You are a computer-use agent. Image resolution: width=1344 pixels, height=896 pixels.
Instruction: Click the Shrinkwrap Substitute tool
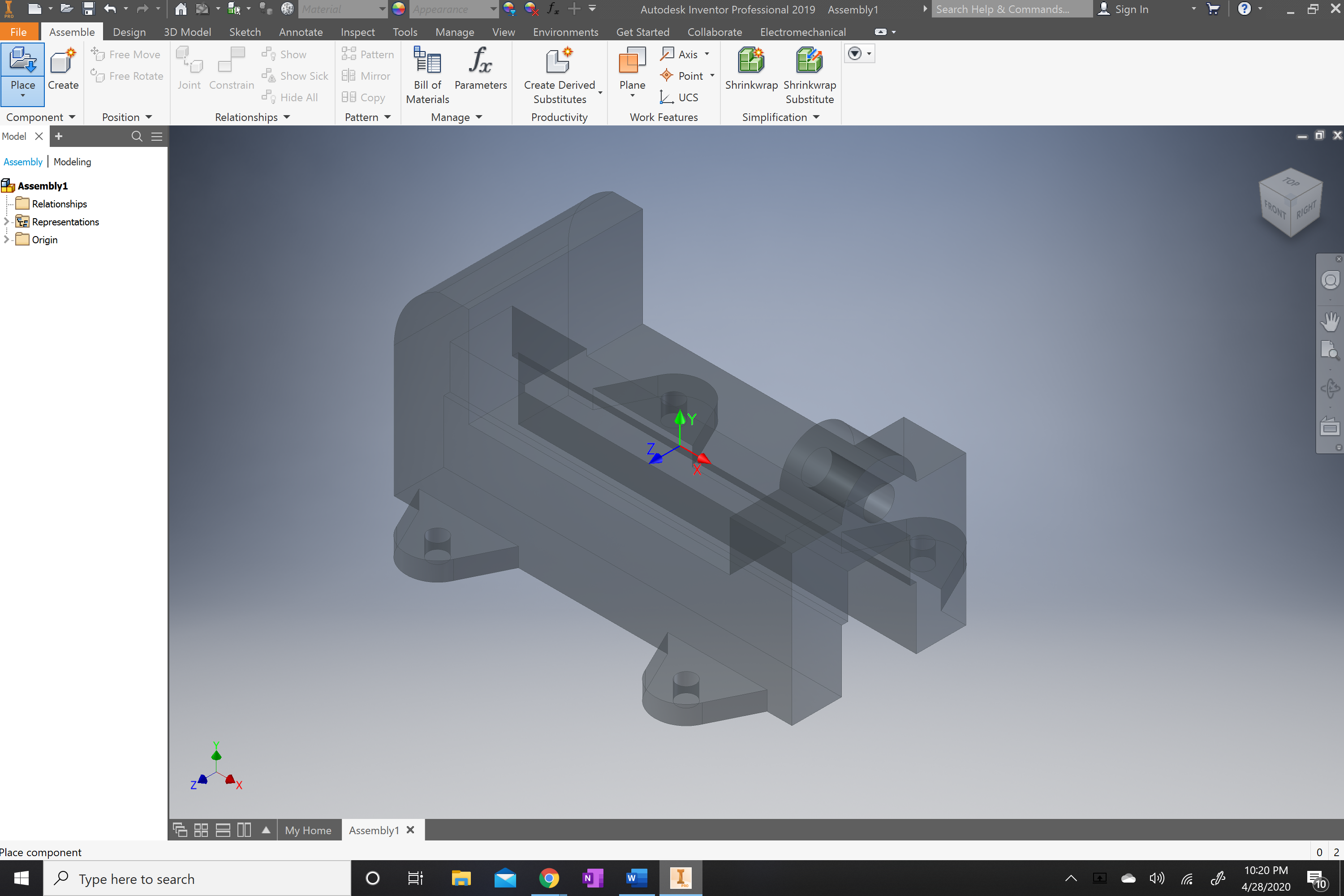tap(809, 75)
